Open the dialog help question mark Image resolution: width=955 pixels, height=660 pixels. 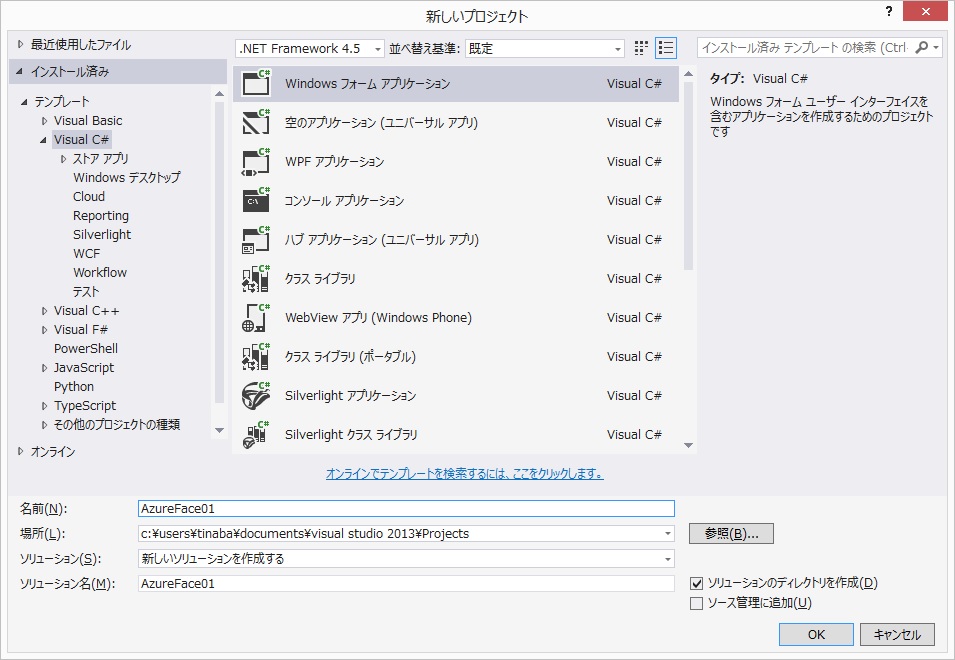[x=889, y=12]
